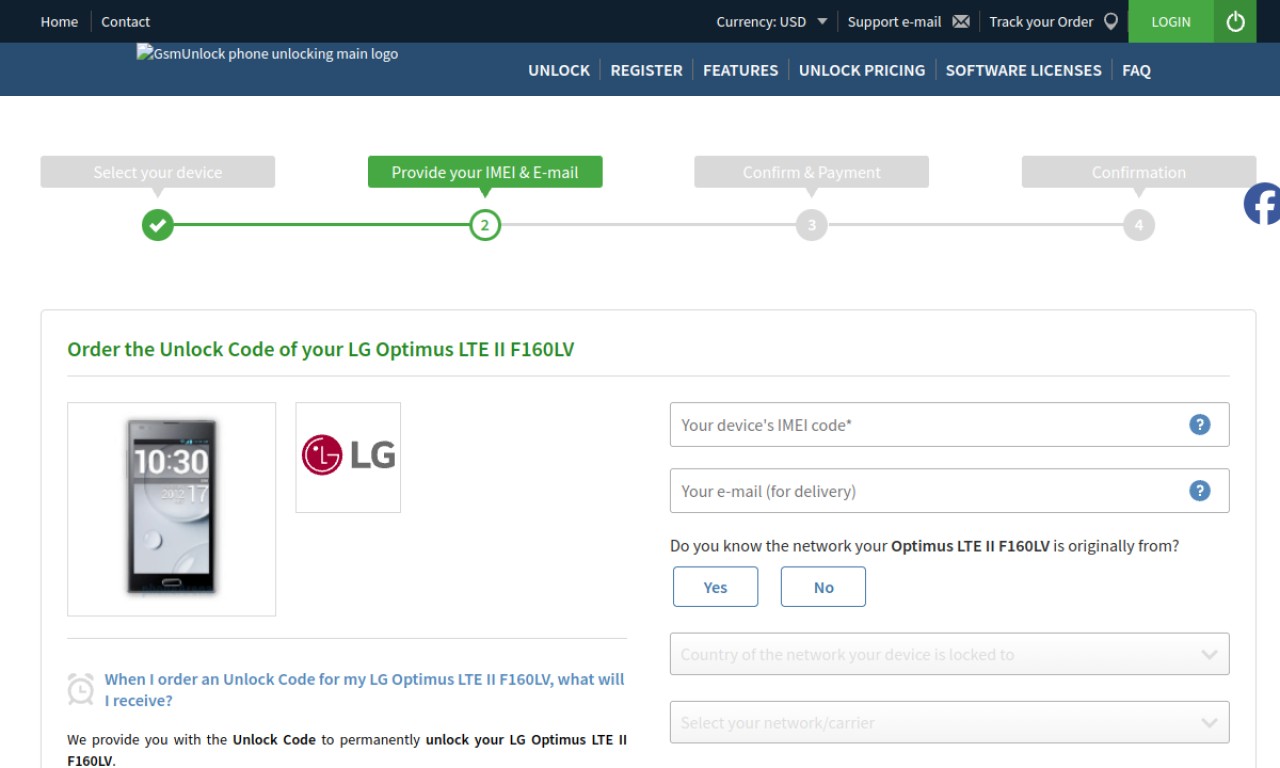Click the power icon beside LOGIN
The width and height of the screenshot is (1280, 768).
click(1235, 21)
